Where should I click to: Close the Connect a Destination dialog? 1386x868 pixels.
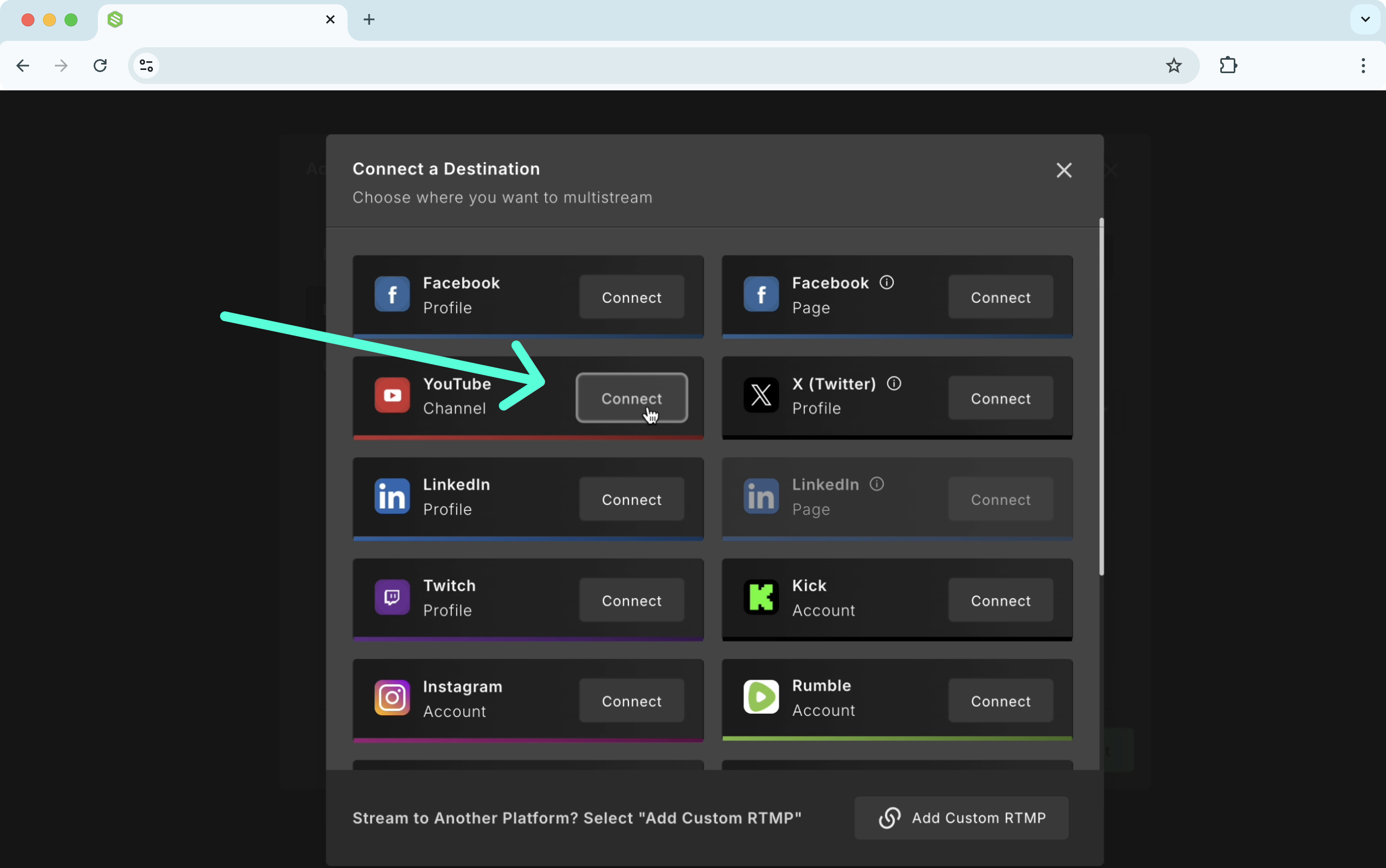[1064, 170]
